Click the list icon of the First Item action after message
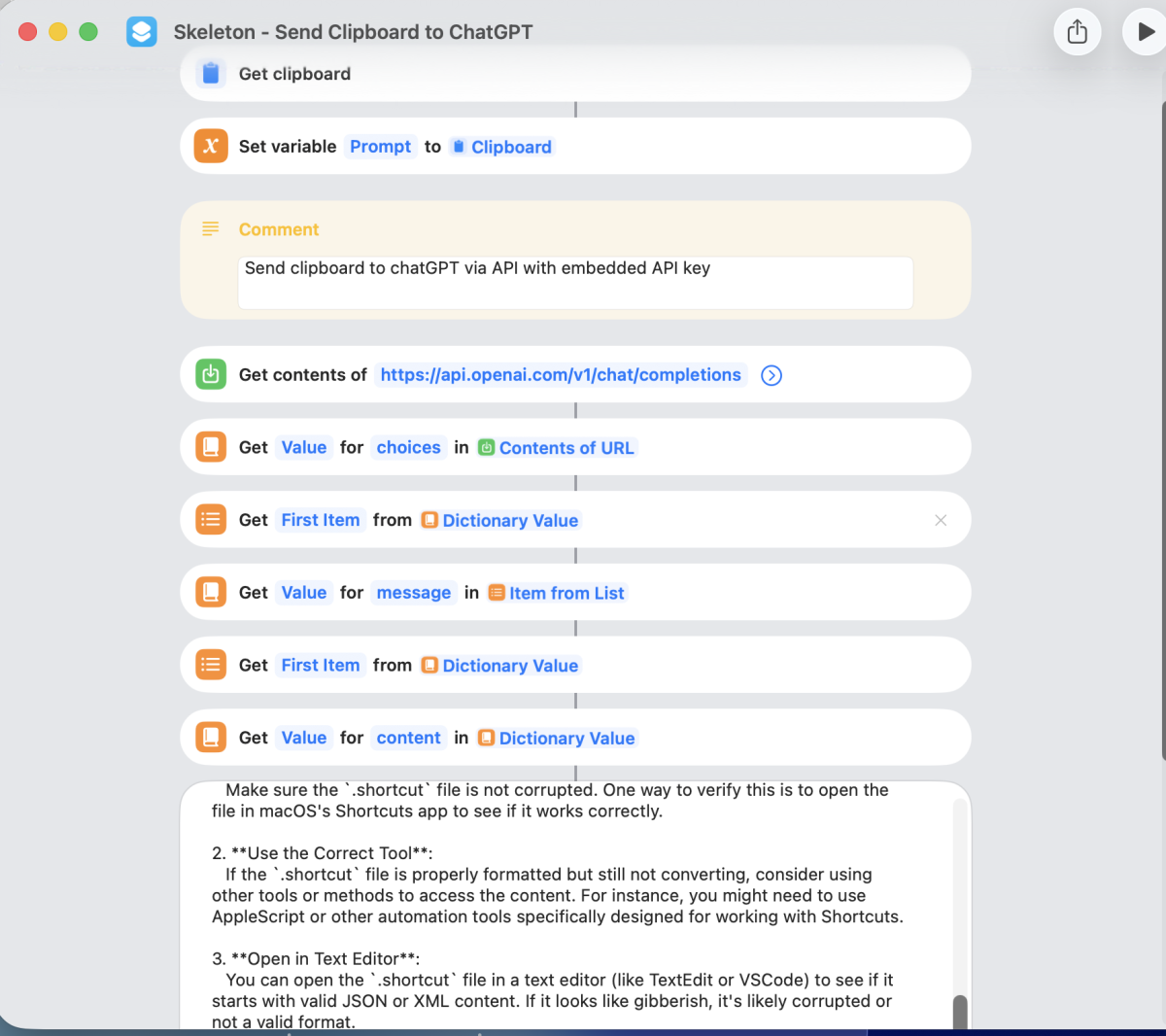This screenshot has width=1166, height=1036. click(211, 665)
